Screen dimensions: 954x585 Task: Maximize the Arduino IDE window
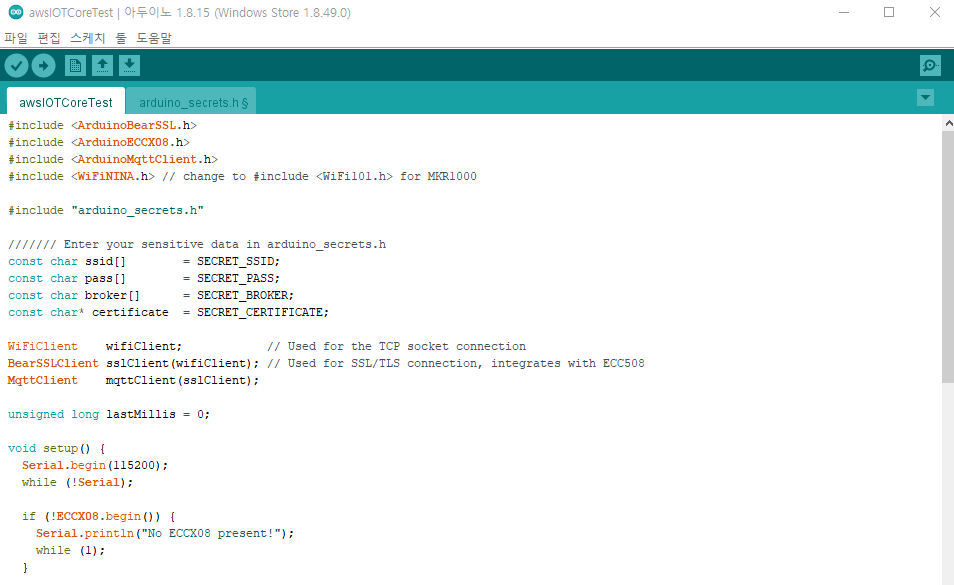pos(889,13)
